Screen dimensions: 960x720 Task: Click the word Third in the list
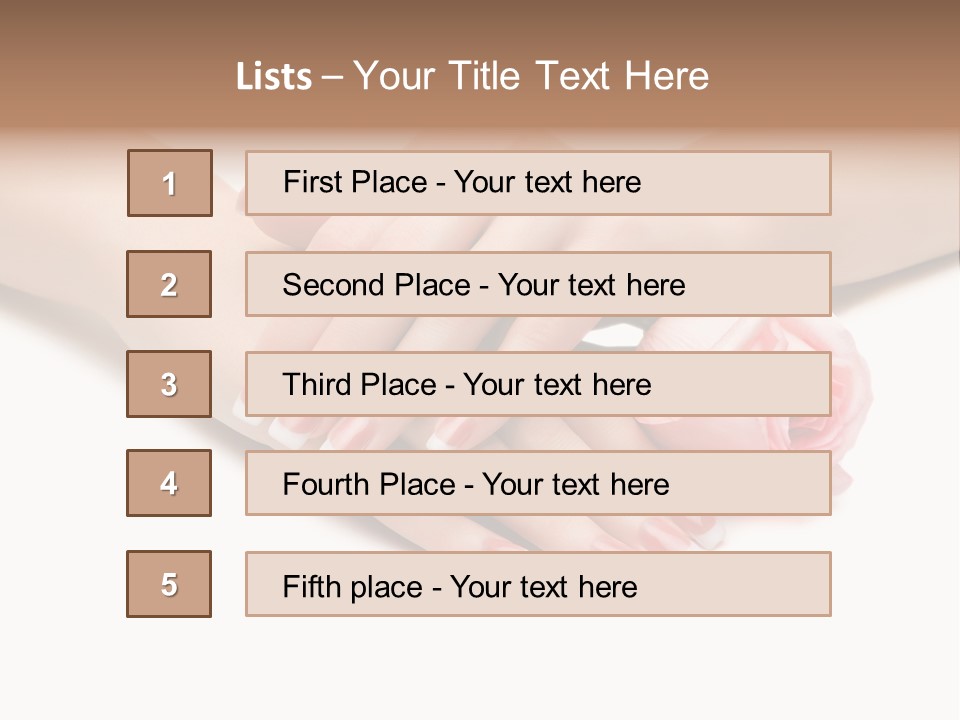coord(317,385)
